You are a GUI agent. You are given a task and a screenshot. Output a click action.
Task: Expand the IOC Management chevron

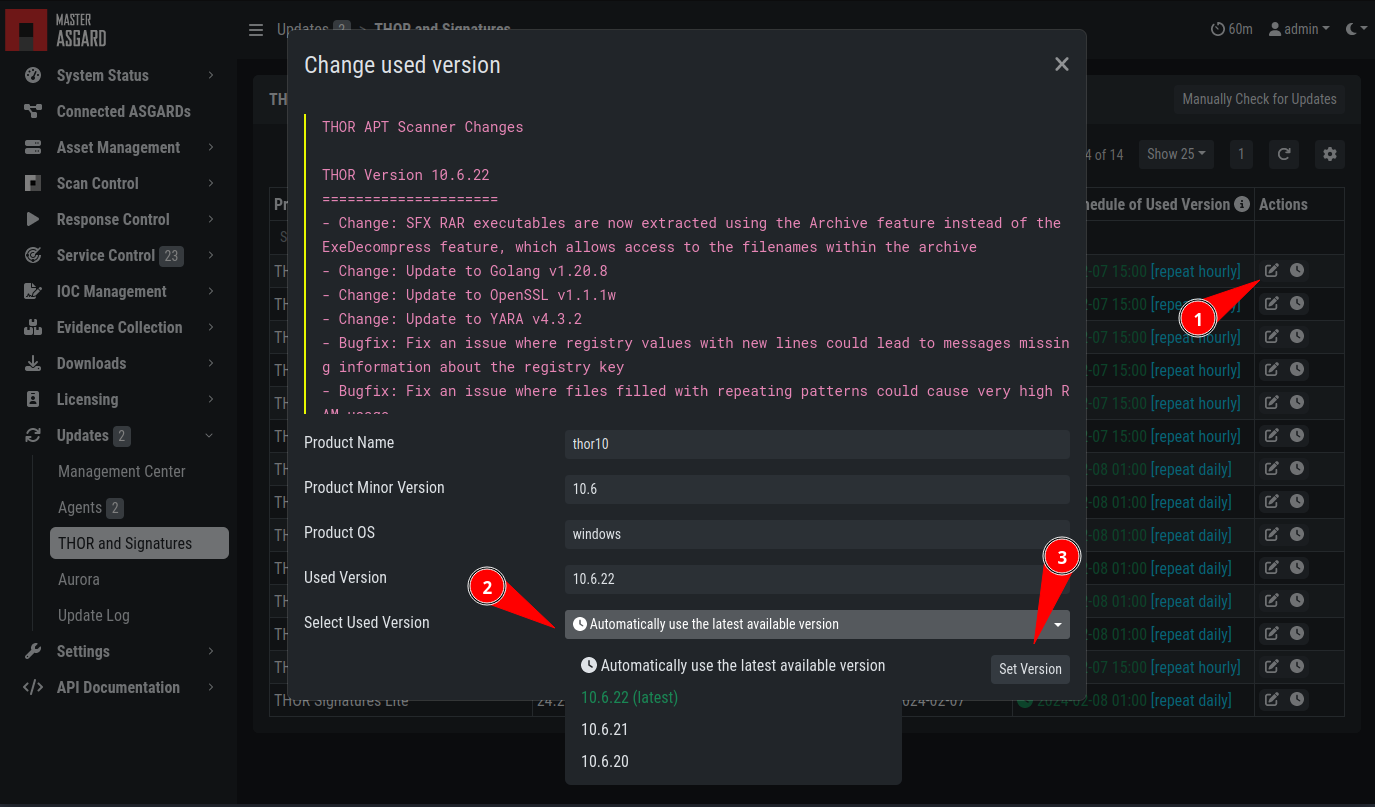[x=211, y=291]
